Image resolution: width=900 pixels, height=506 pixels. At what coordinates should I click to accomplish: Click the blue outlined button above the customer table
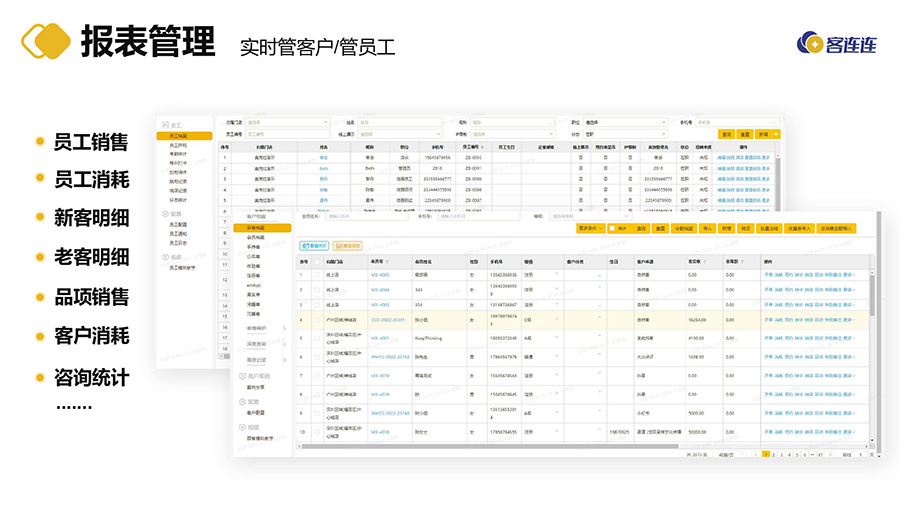314,246
